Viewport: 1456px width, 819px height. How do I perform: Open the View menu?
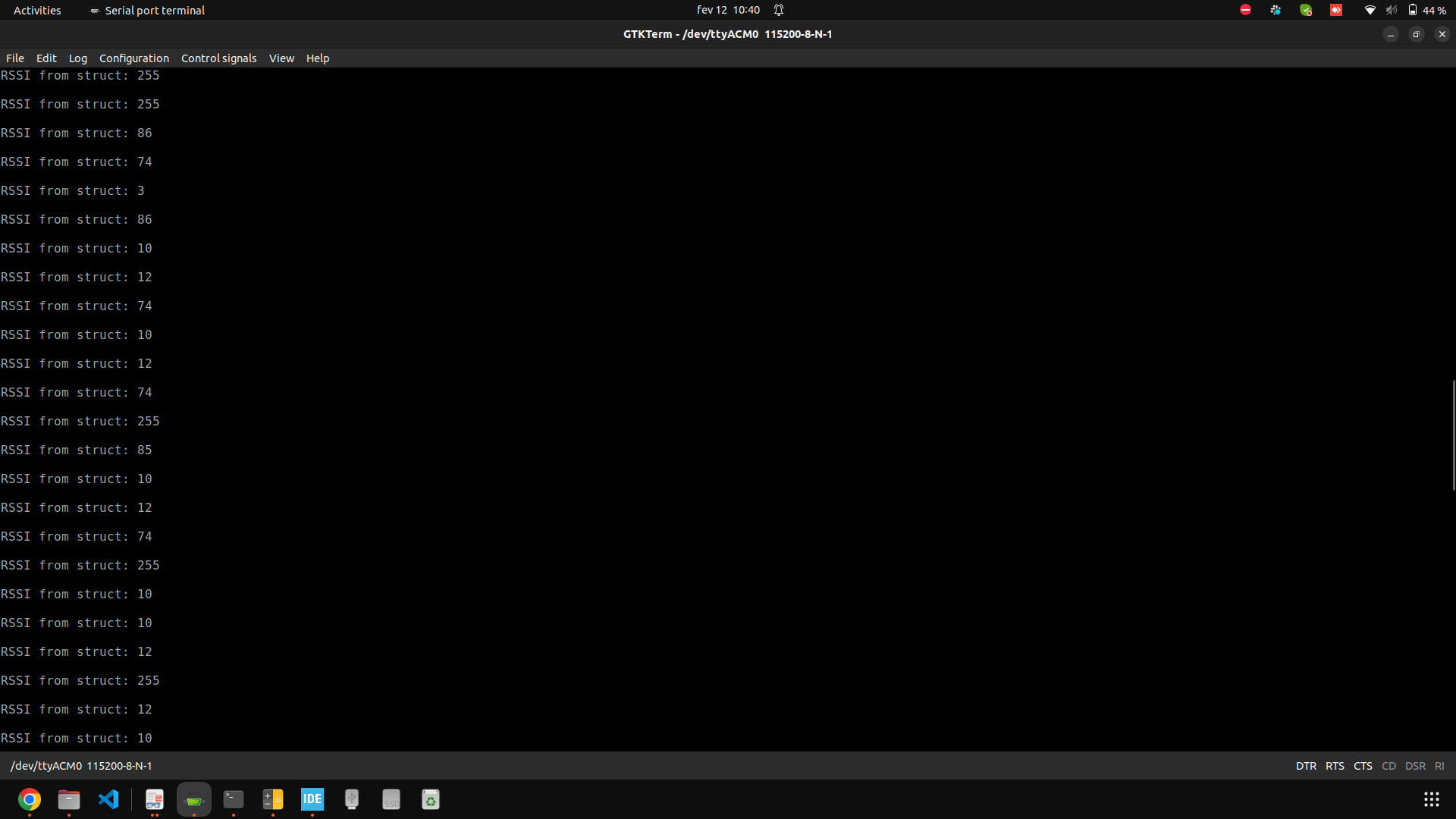point(281,58)
